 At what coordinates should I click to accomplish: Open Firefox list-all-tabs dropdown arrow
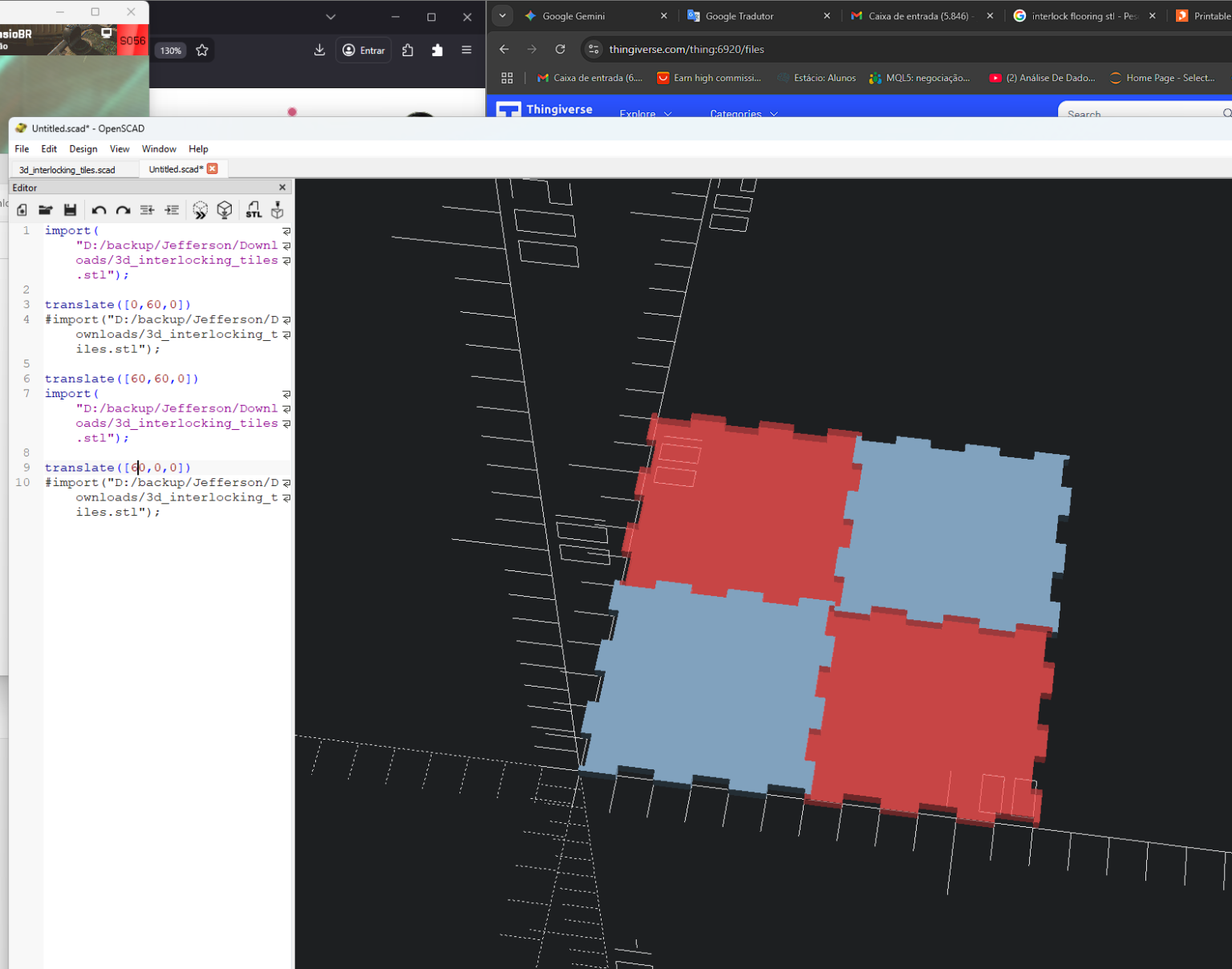point(330,17)
